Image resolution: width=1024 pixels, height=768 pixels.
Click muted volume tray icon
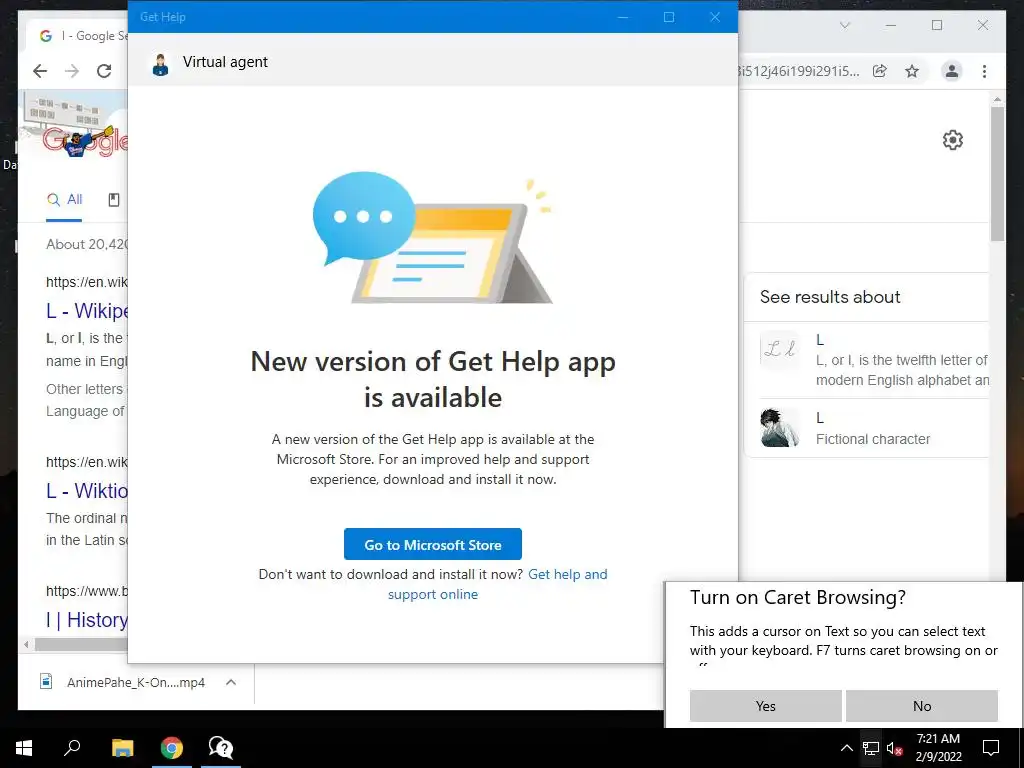(895, 748)
